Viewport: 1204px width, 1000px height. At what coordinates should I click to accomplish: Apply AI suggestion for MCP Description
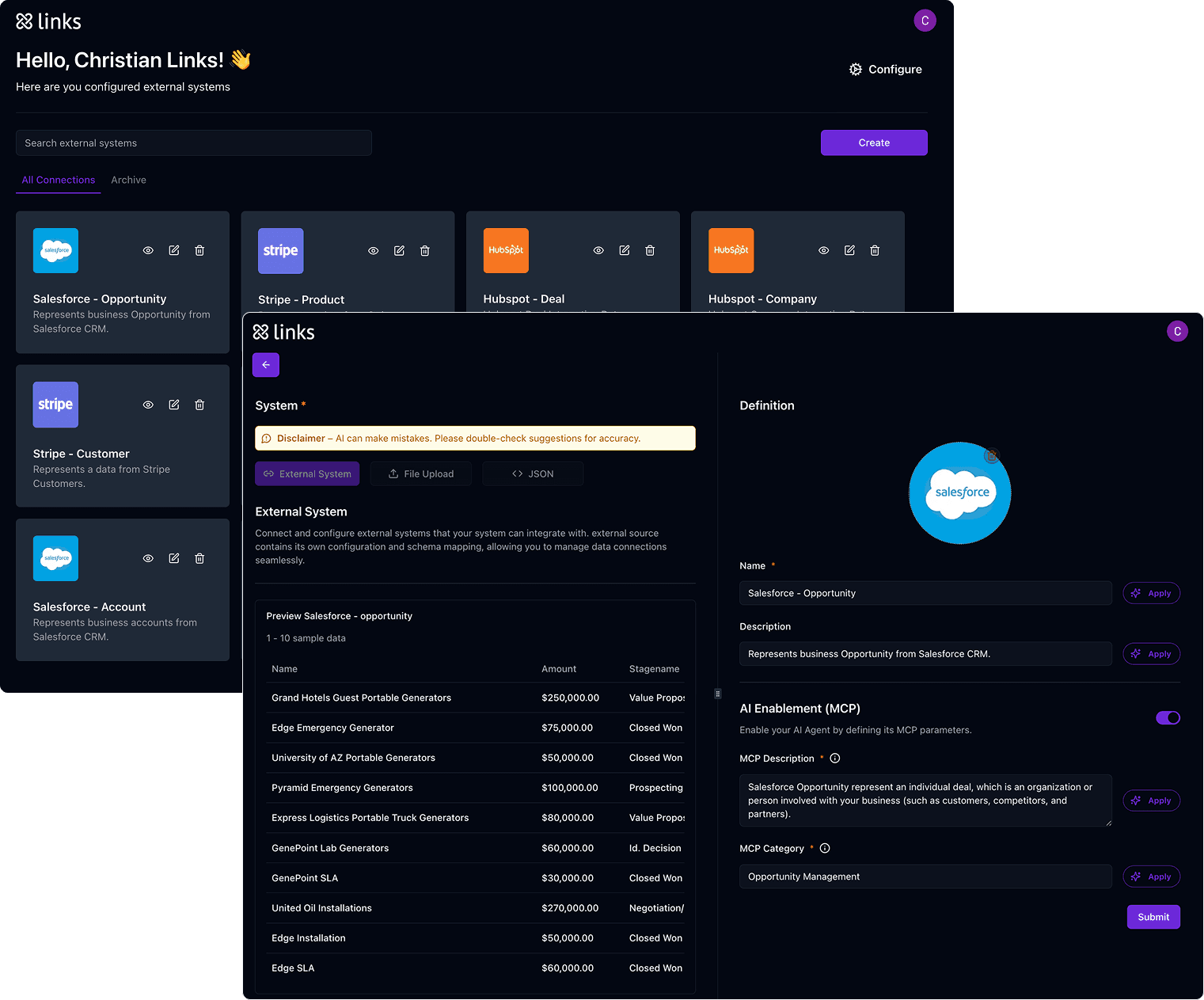tap(1152, 800)
